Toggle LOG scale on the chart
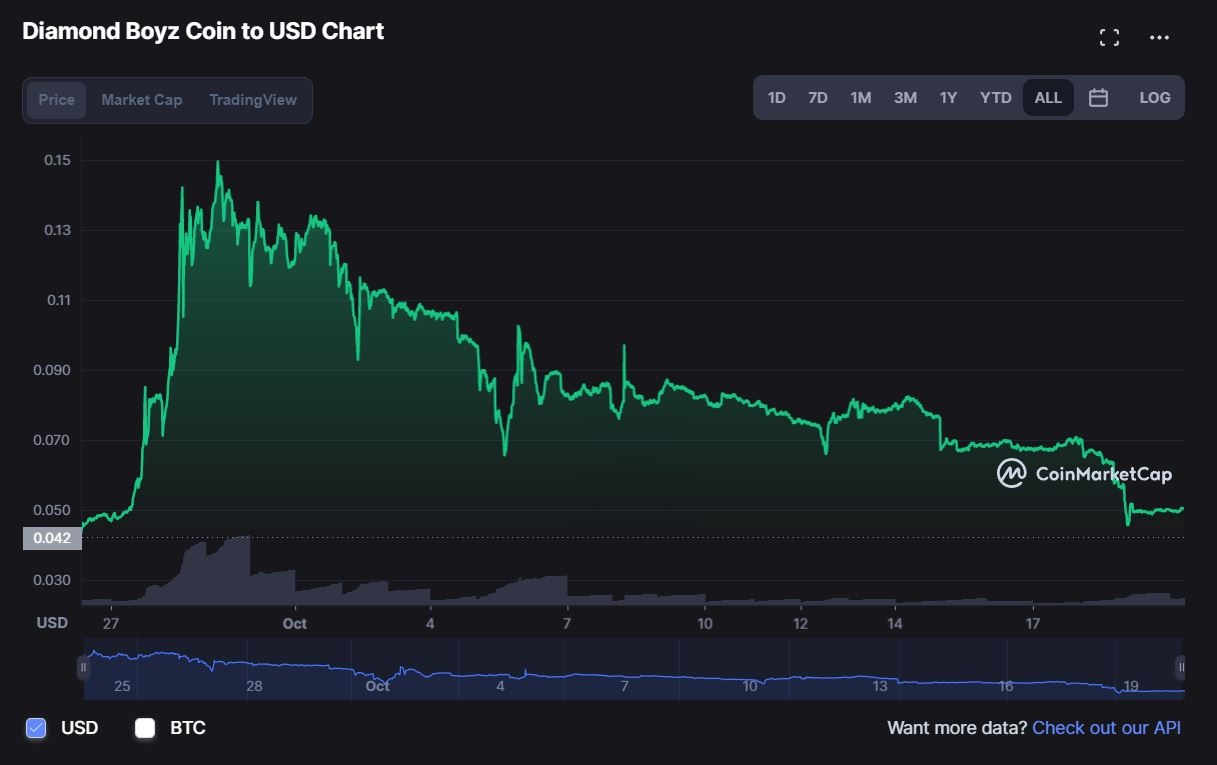The width and height of the screenshot is (1217, 765). click(x=1154, y=98)
